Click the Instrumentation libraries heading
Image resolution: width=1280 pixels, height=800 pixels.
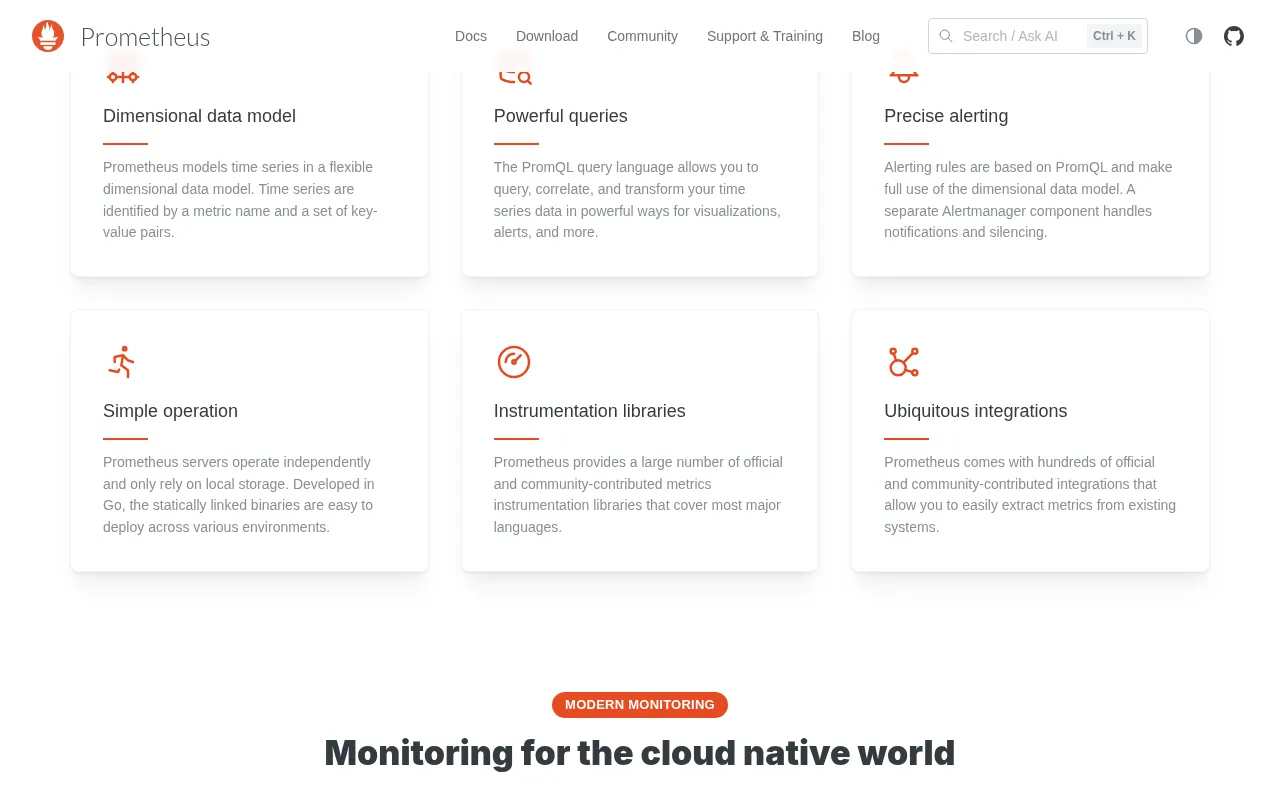pyautogui.click(x=590, y=411)
